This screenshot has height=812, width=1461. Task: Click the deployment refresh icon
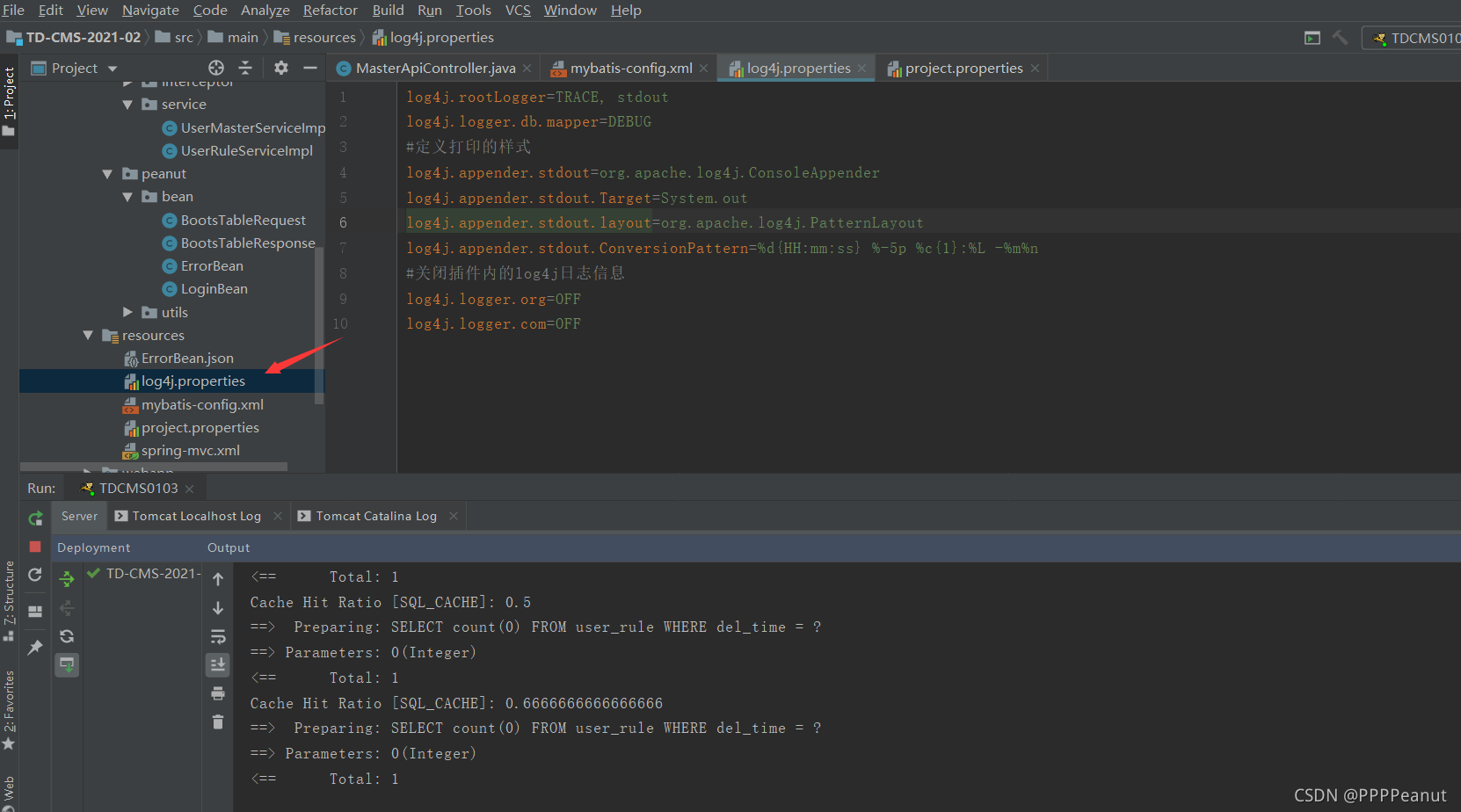point(67,636)
